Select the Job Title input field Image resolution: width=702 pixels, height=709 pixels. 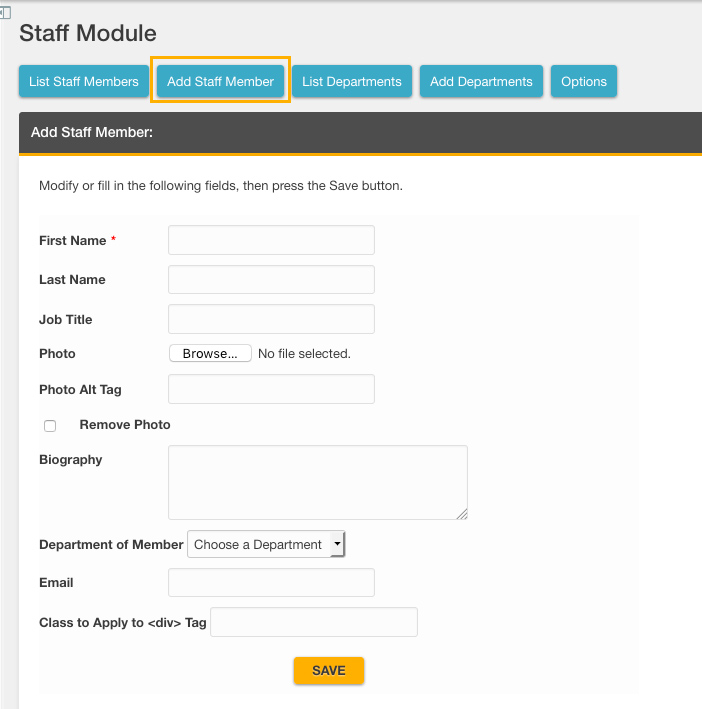pyautogui.click(x=271, y=320)
